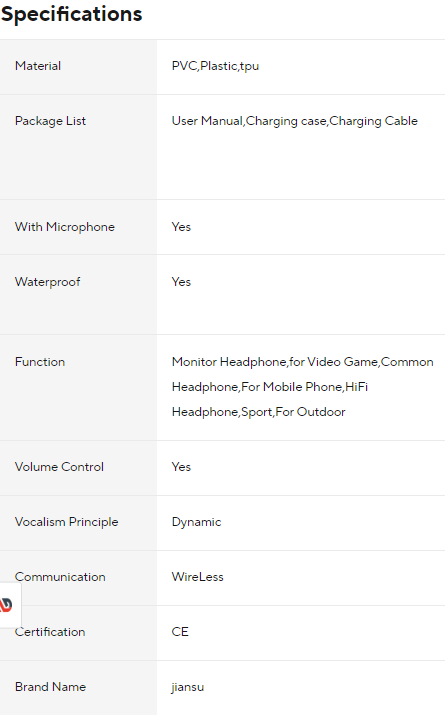445x715 pixels.
Task: Click the Yes value beside Volume Control
Action: point(181,467)
